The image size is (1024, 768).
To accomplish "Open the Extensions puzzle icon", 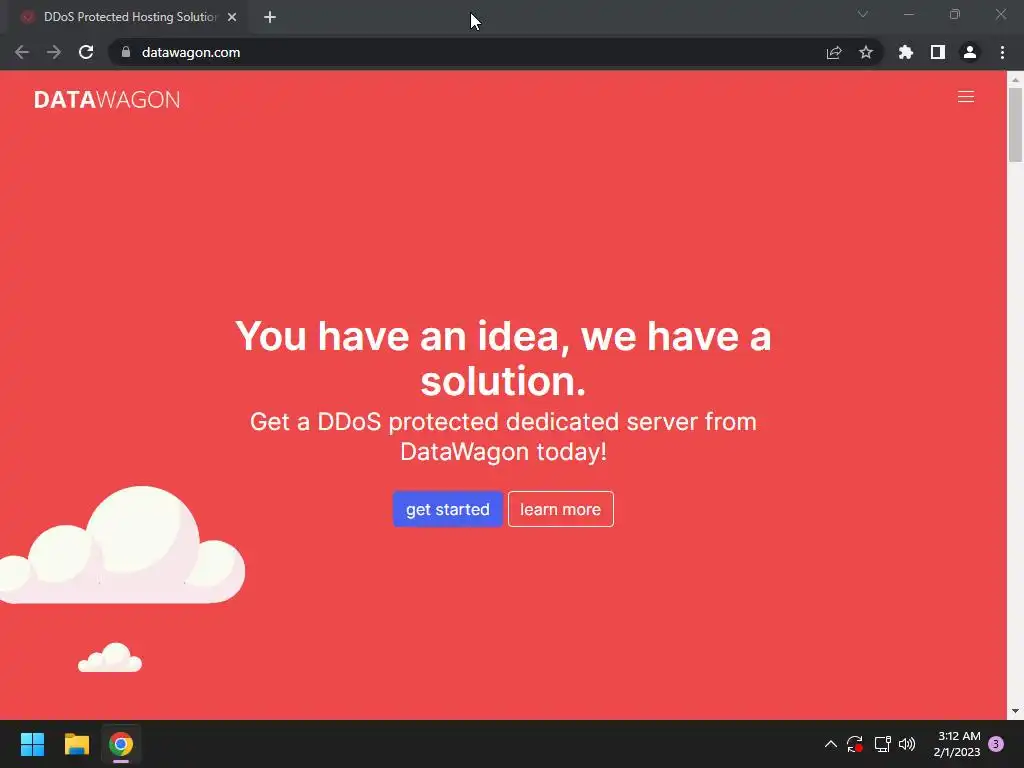I will click(x=906, y=52).
